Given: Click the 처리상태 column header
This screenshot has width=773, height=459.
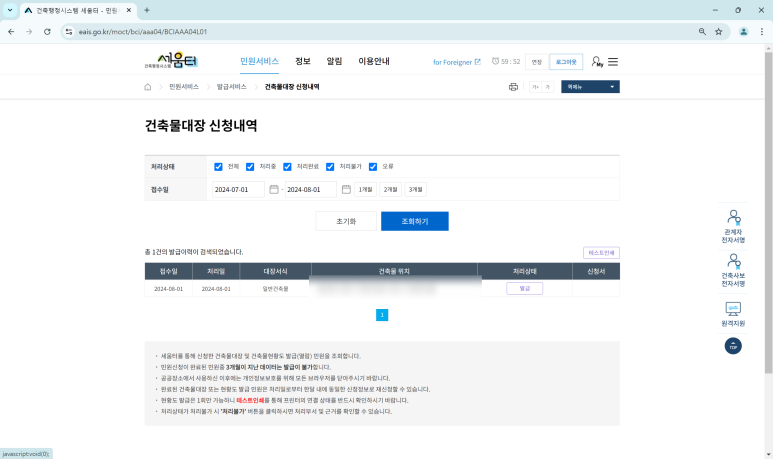Looking at the screenshot, I should click(x=525, y=271).
